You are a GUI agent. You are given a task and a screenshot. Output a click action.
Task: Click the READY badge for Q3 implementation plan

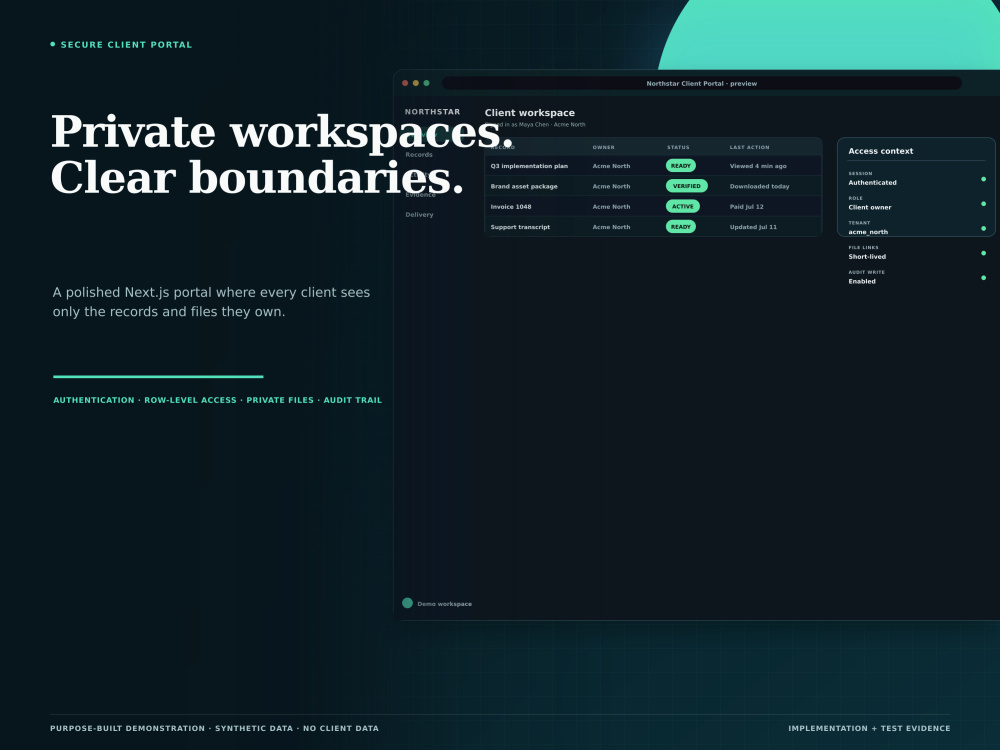(680, 166)
